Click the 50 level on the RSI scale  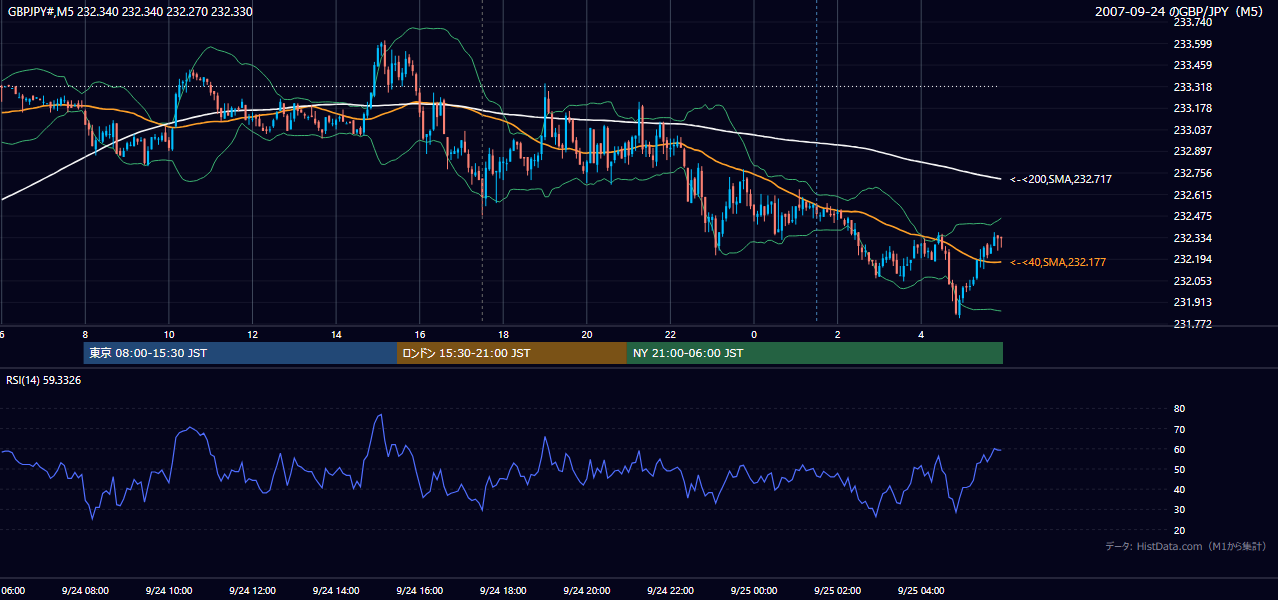click(x=1179, y=469)
